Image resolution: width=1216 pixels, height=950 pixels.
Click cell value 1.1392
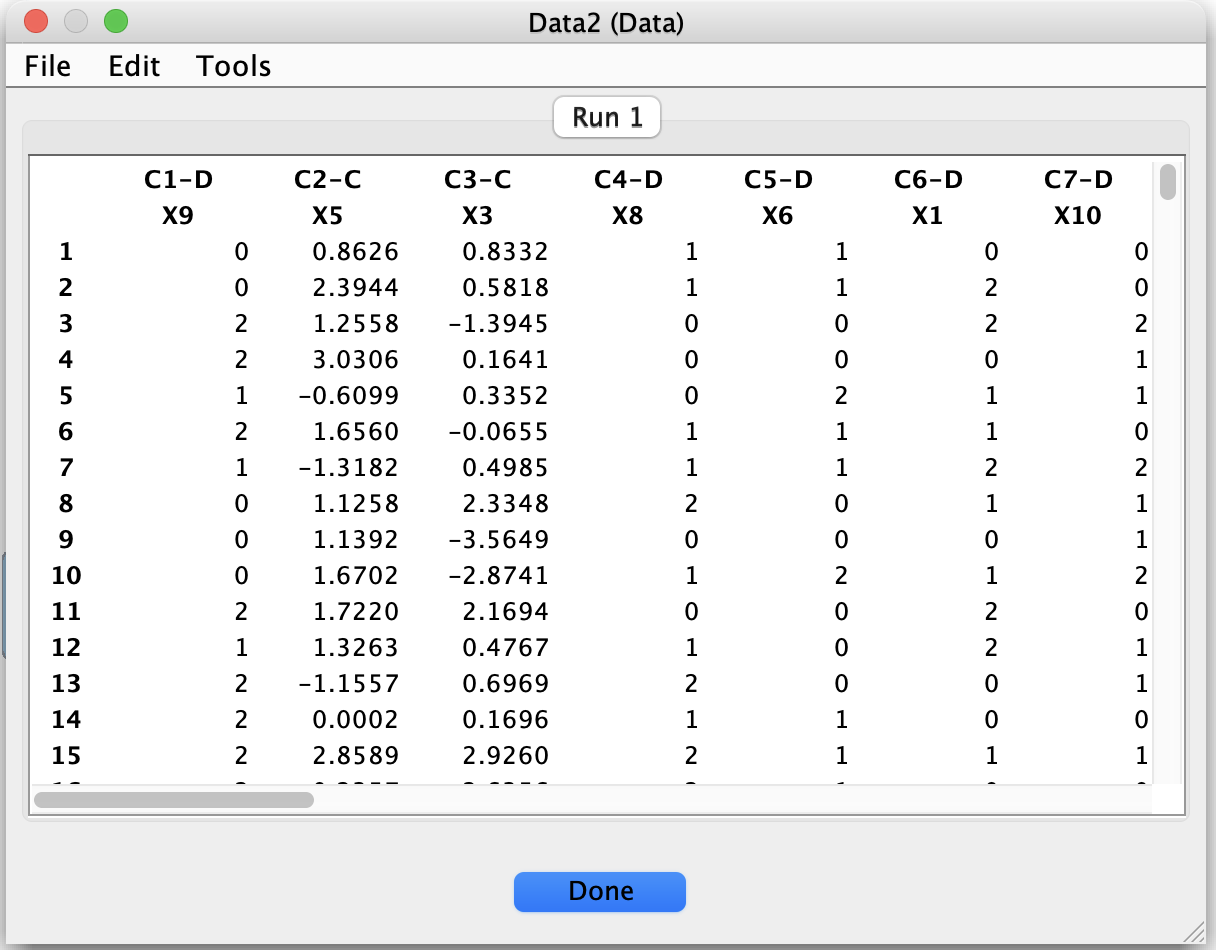click(355, 540)
